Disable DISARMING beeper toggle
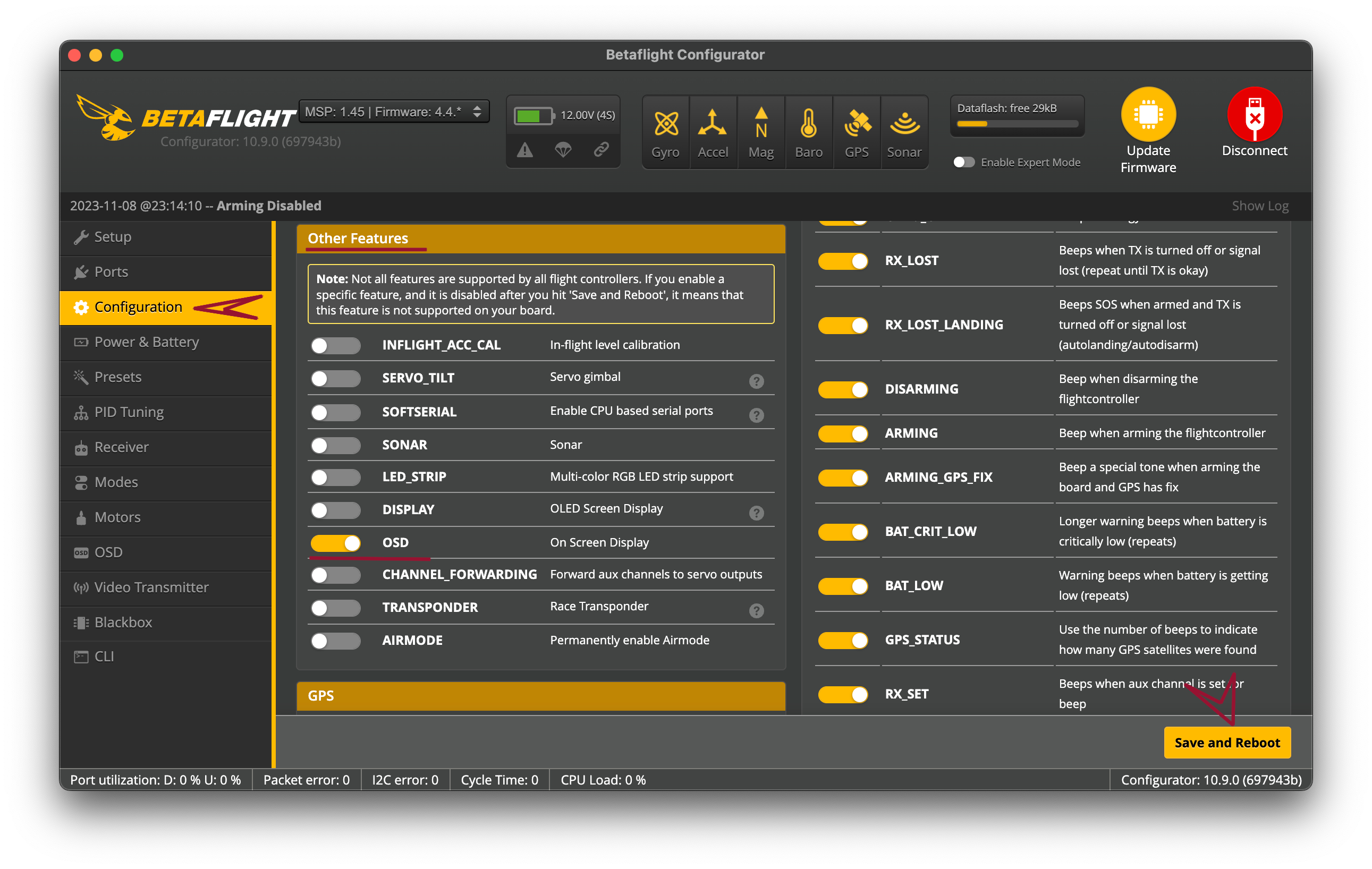1372x869 pixels. (x=843, y=389)
